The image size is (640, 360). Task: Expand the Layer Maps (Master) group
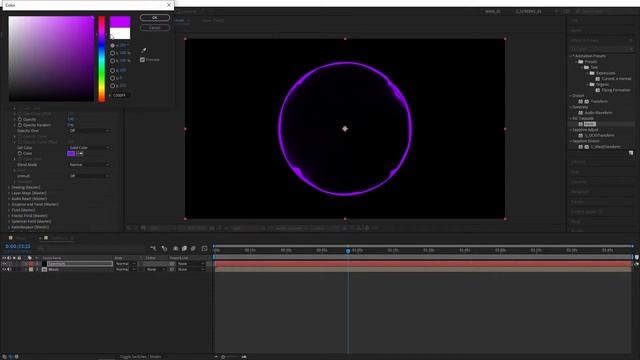pos(9,193)
